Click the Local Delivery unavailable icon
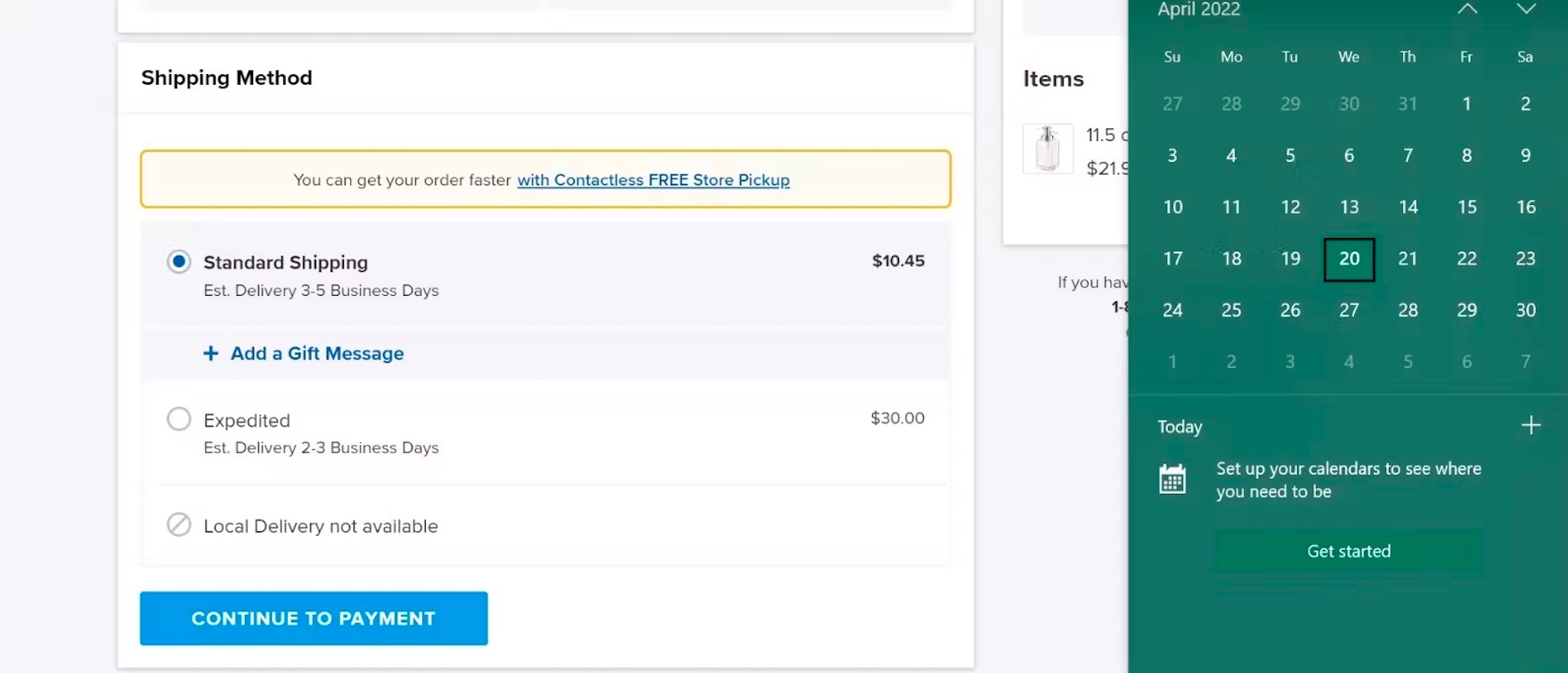1568x673 pixels. (179, 525)
